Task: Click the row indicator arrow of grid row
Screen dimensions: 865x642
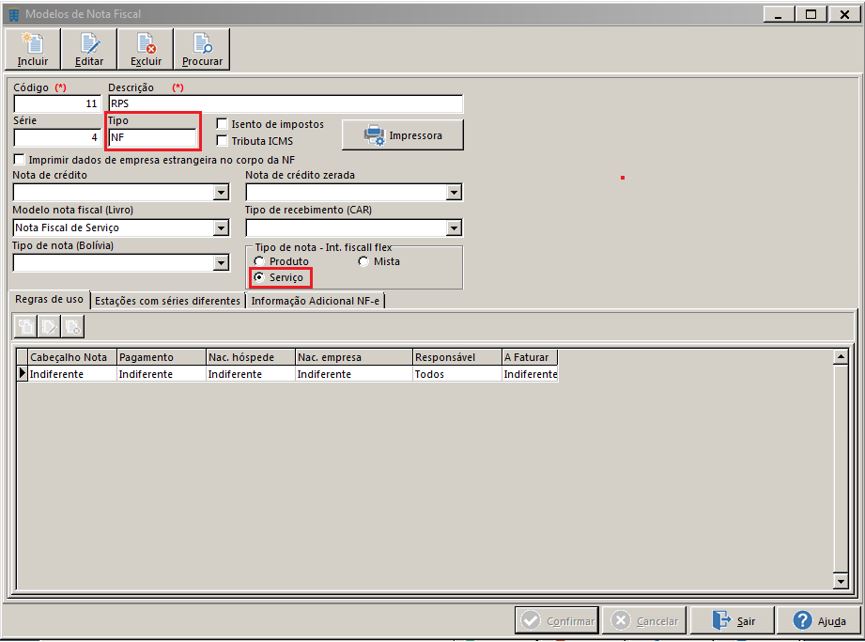Action: click(x=22, y=373)
